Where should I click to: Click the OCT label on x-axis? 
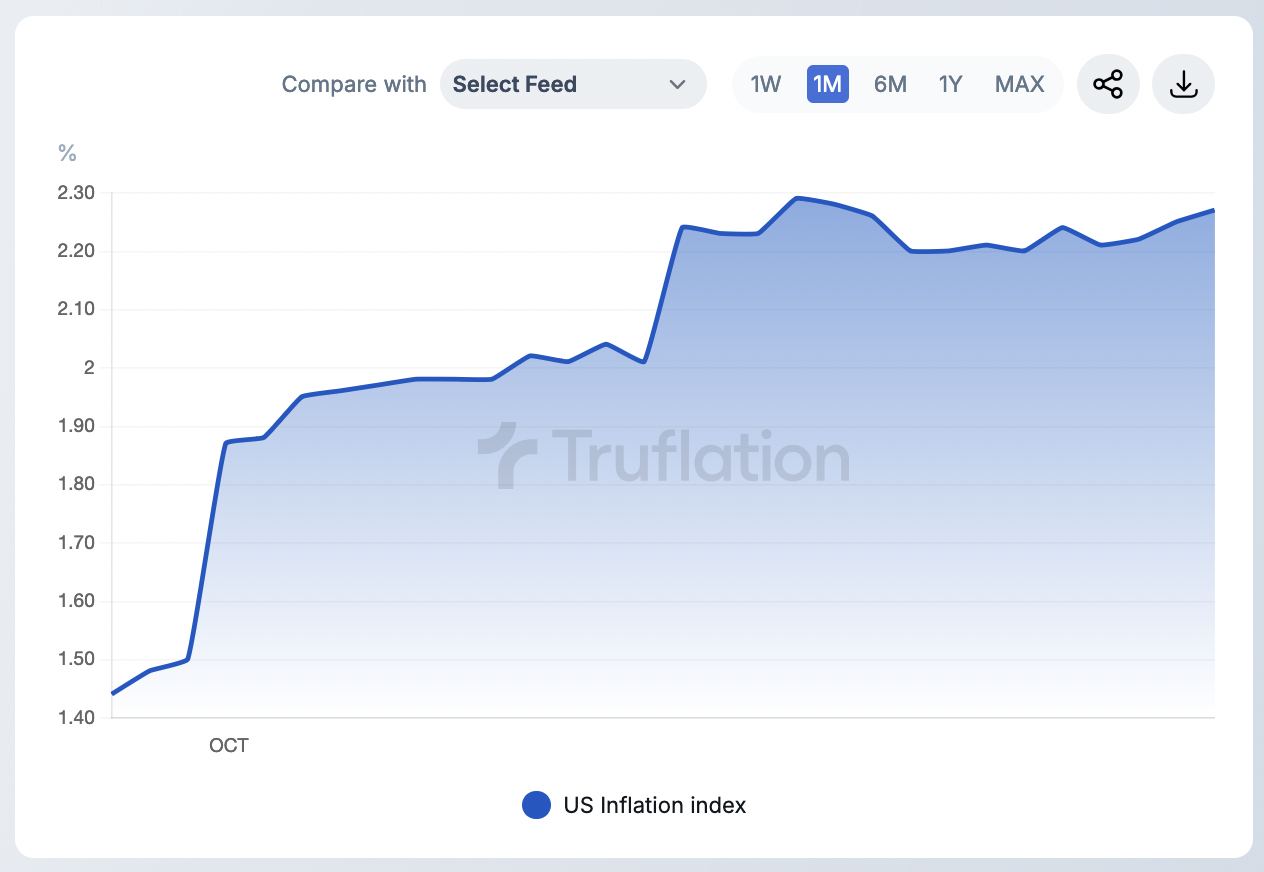point(228,745)
